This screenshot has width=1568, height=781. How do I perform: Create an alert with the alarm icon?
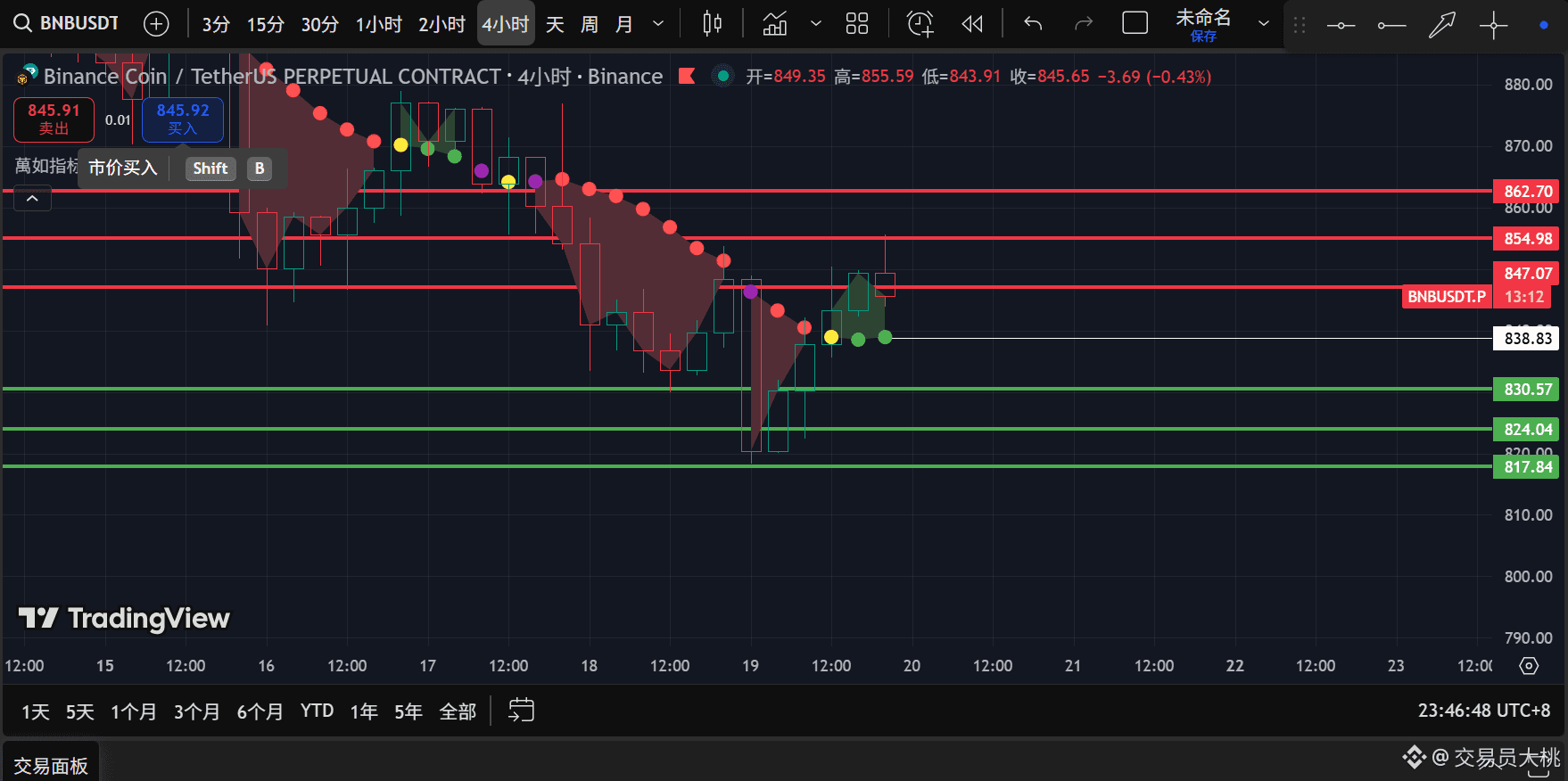920,24
